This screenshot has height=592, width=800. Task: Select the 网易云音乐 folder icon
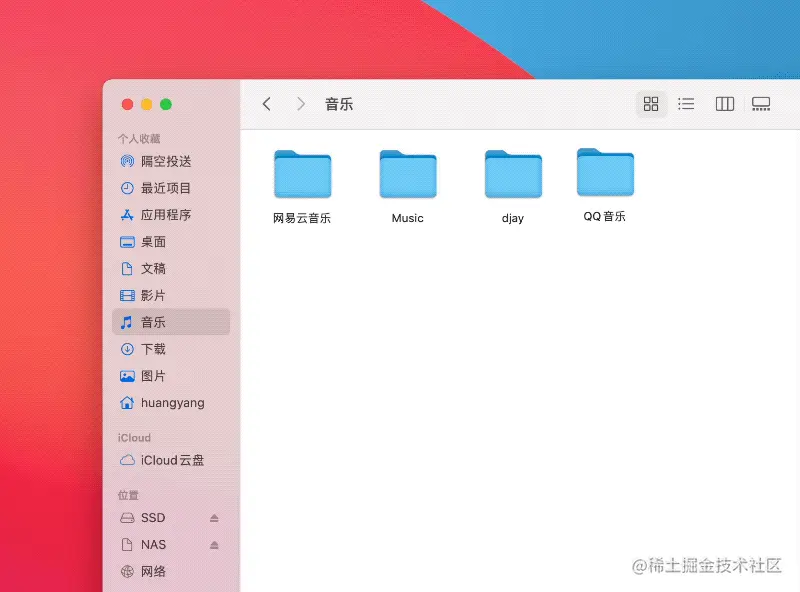tap(303, 174)
